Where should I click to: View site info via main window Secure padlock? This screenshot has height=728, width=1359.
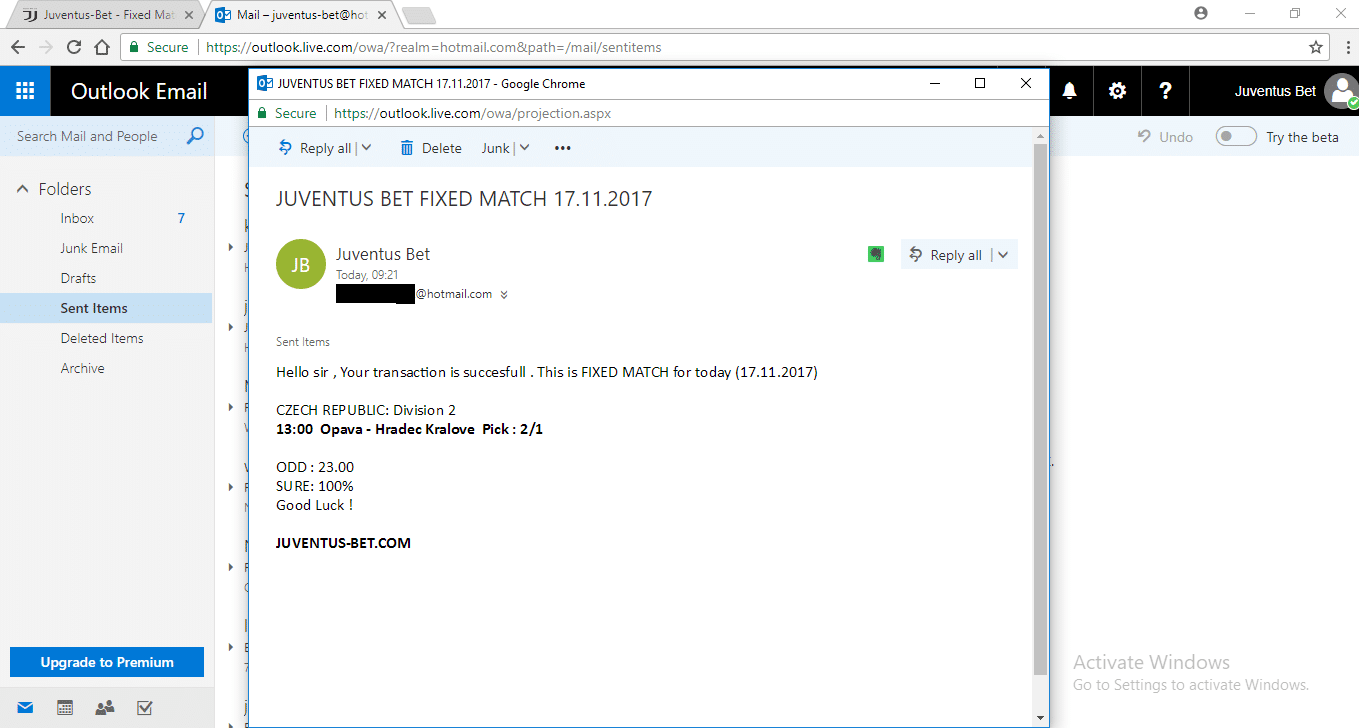pos(135,47)
